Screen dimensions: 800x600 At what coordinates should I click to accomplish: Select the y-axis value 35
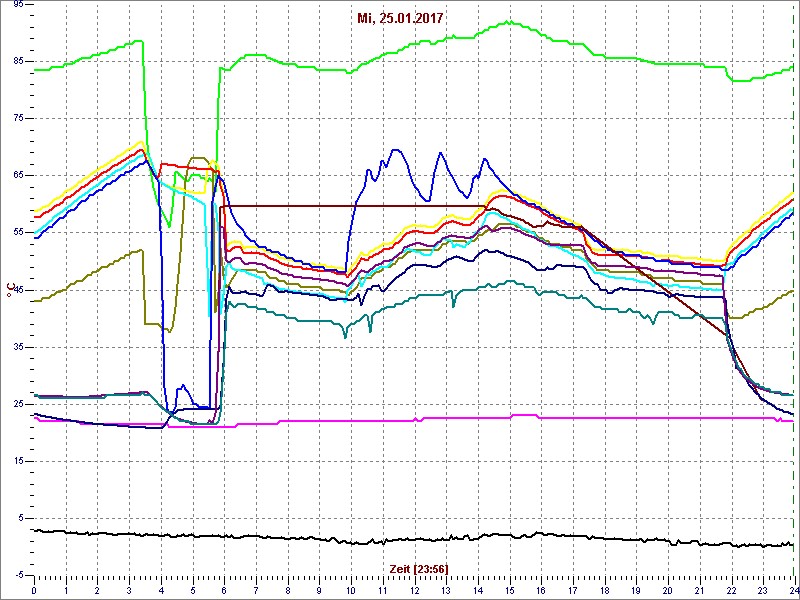point(17,347)
